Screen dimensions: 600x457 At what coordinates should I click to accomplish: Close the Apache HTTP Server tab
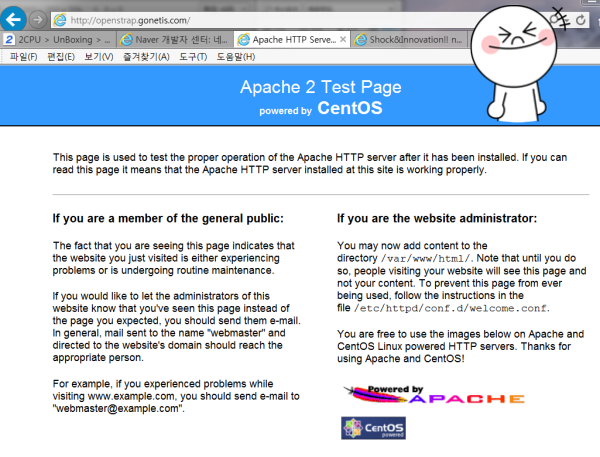coord(343,39)
